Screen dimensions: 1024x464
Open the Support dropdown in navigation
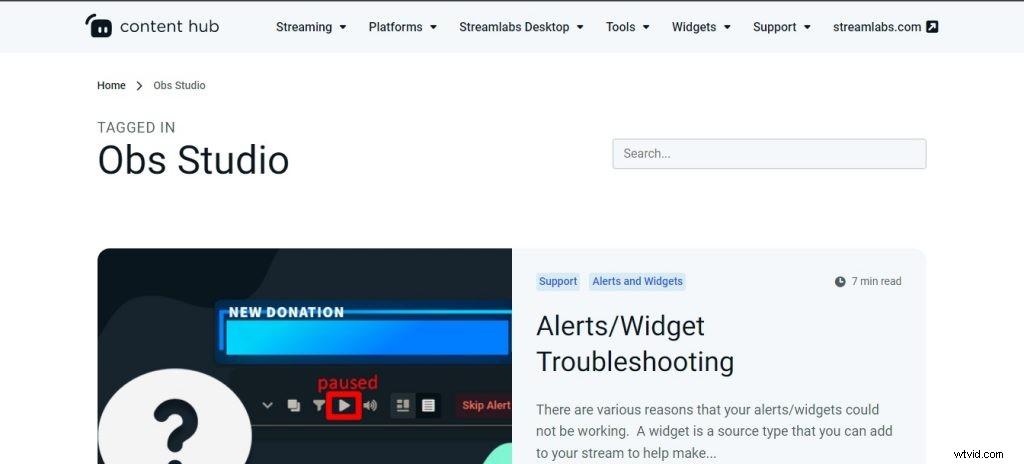tap(782, 27)
